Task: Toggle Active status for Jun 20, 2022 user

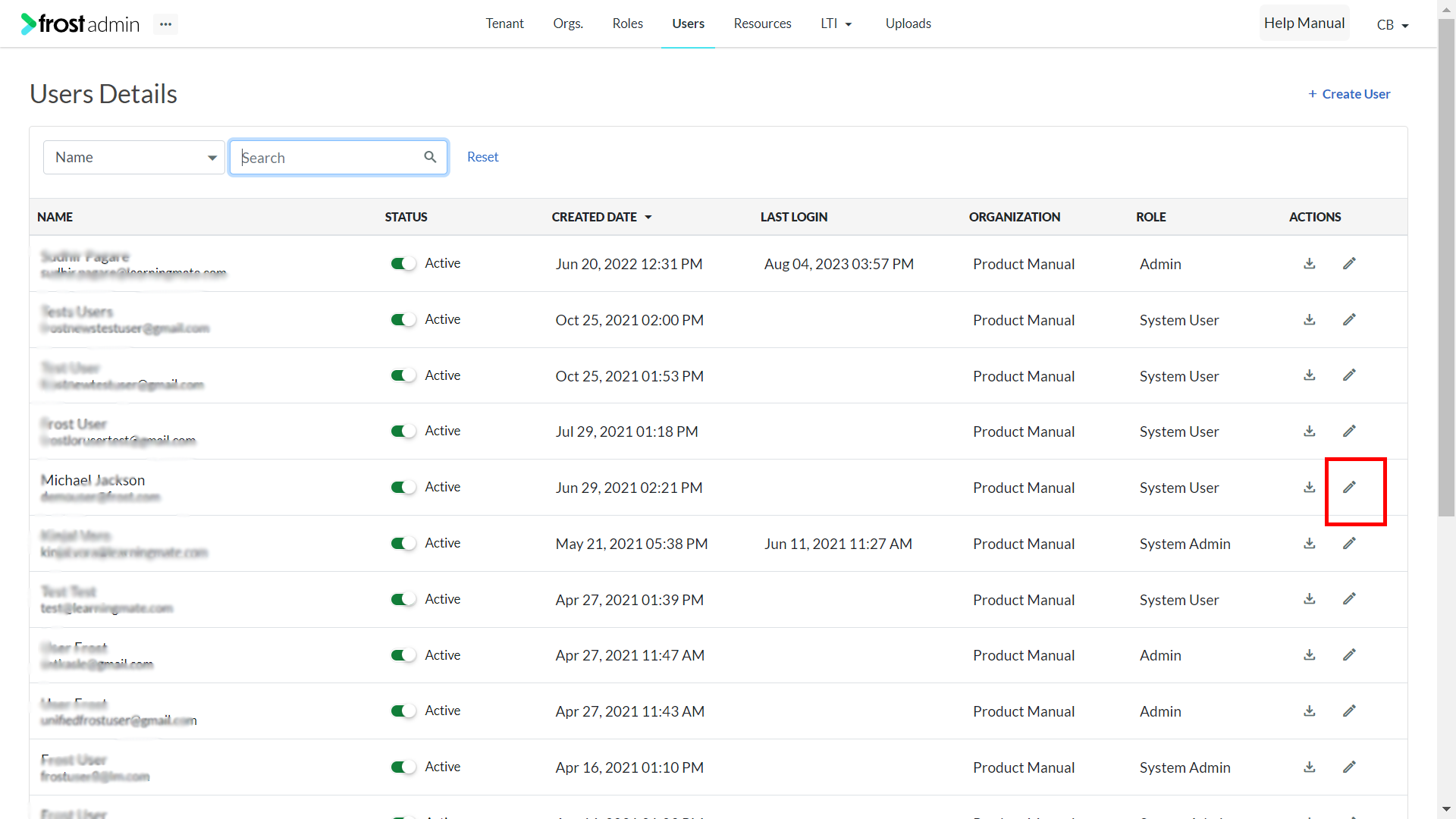Action: click(x=403, y=264)
